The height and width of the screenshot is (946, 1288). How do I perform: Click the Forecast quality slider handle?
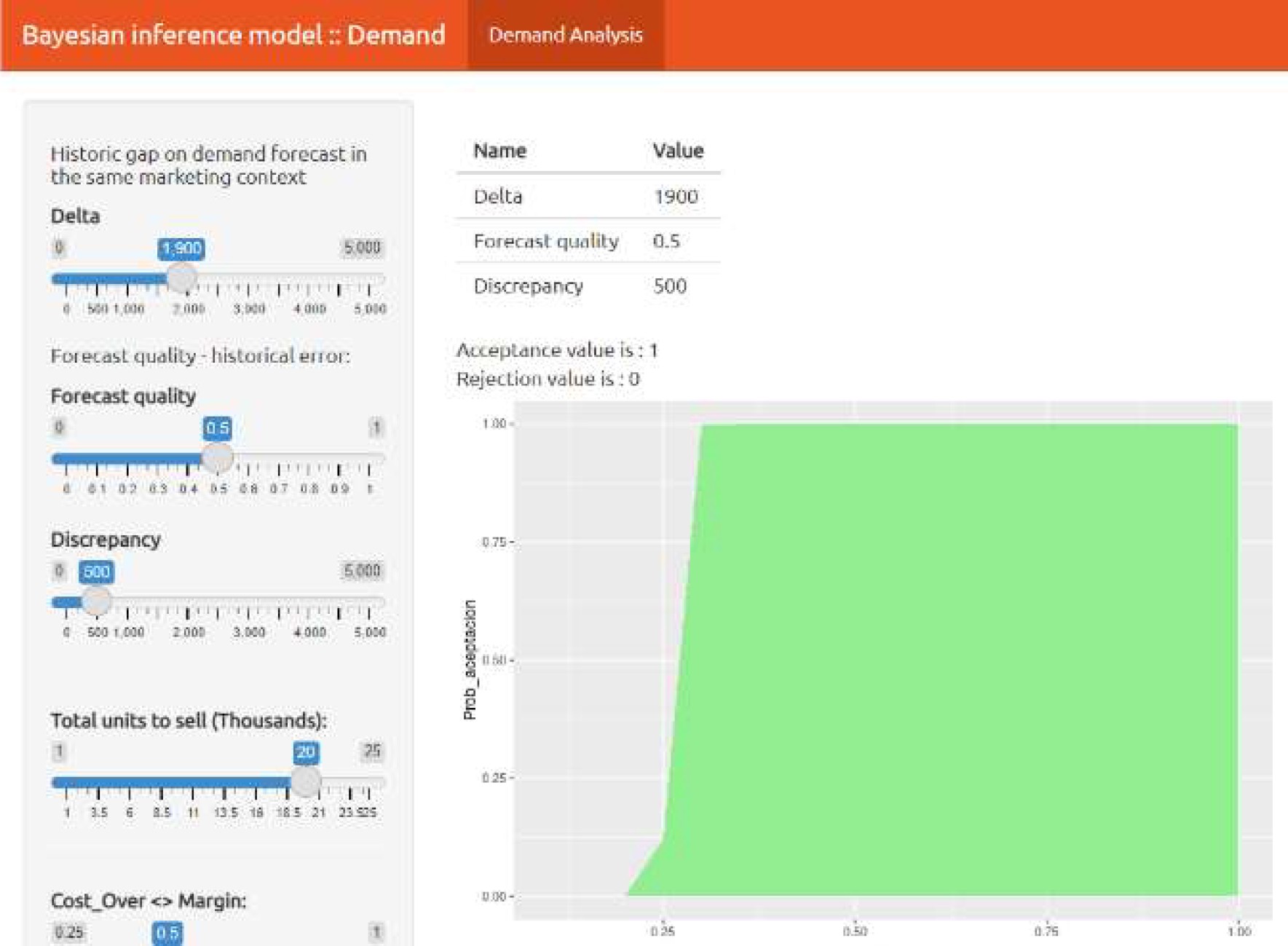click(x=217, y=457)
